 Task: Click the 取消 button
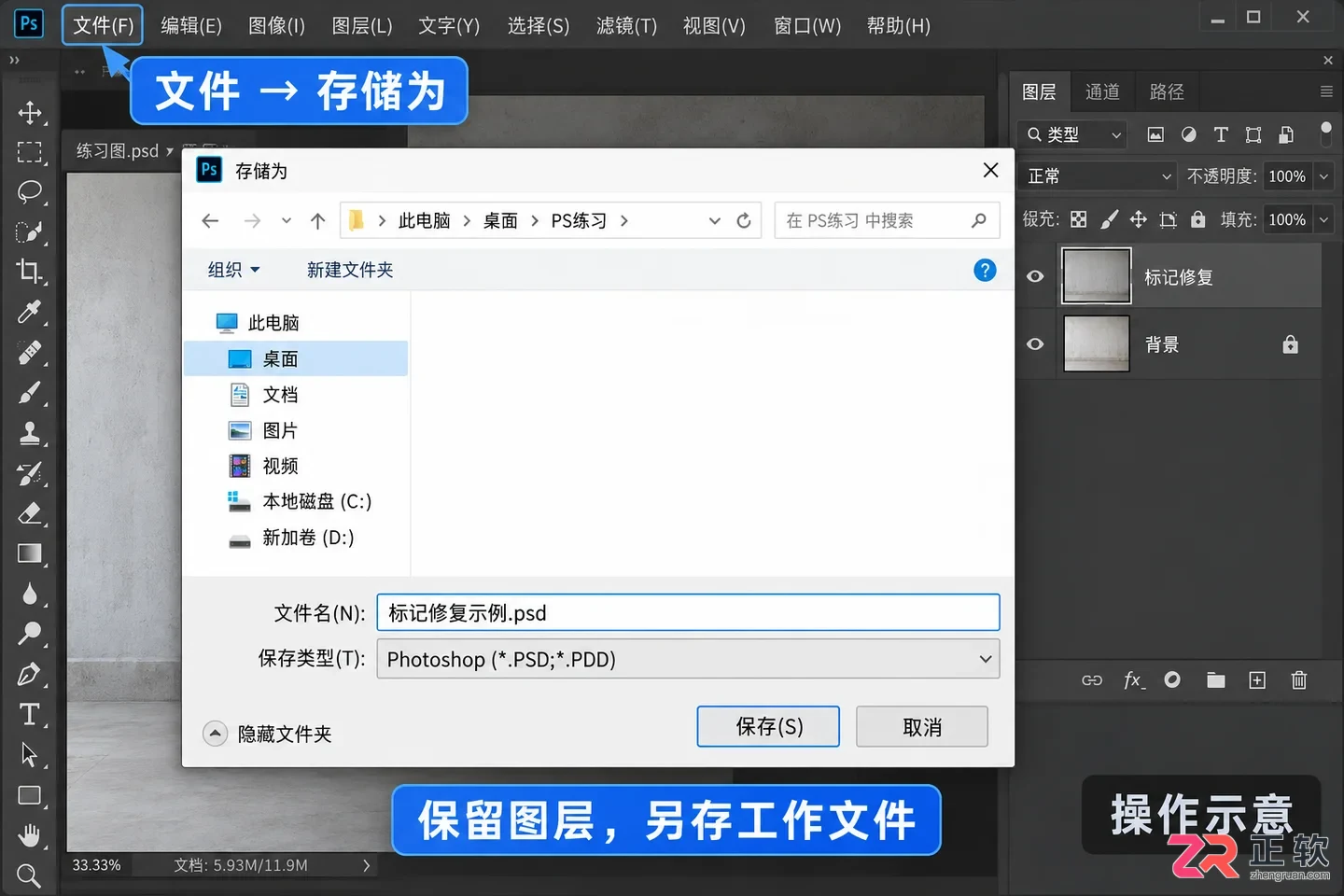point(922,727)
